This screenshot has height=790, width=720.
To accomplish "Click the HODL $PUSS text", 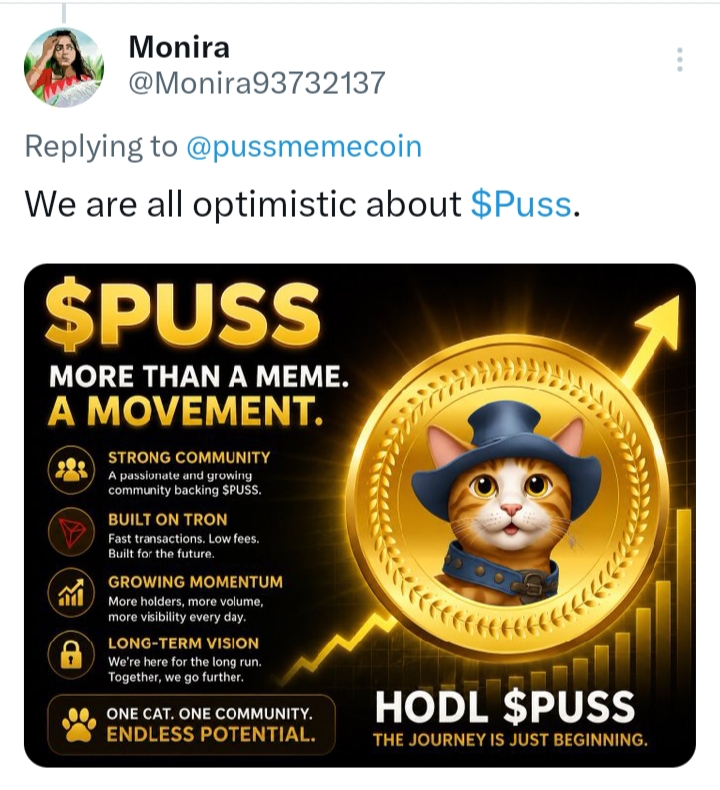I will pos(505,706).
